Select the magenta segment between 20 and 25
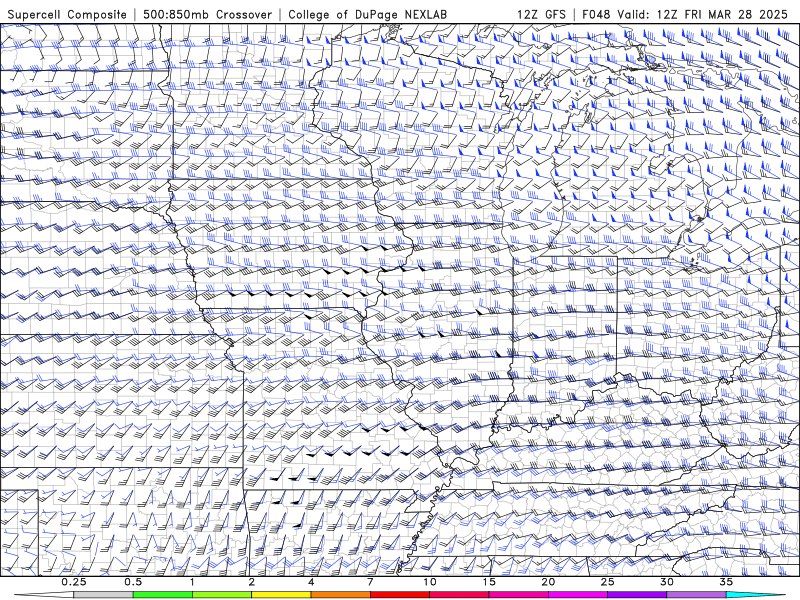This screenshot has width=800, height=600. 578,595
